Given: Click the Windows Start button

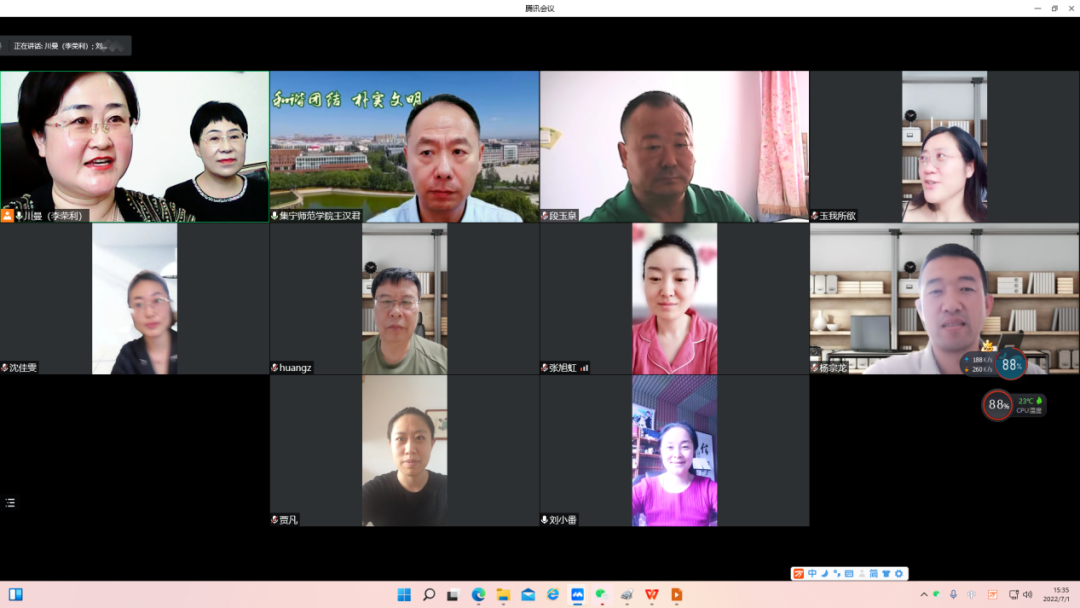Looking at the screenshot, I should (x=404, y=595).
